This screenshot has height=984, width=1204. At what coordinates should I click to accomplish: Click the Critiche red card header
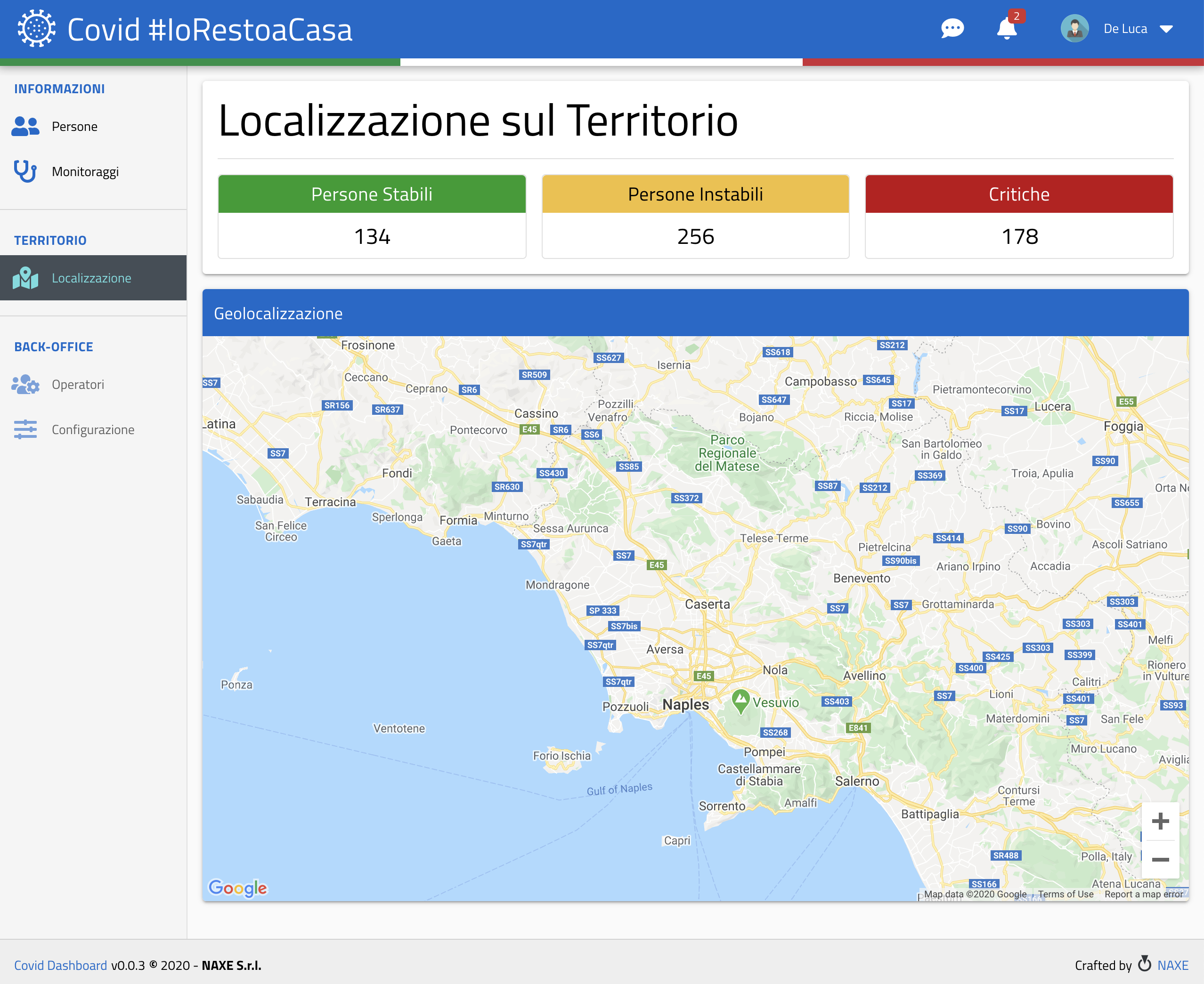[1018, 194]
